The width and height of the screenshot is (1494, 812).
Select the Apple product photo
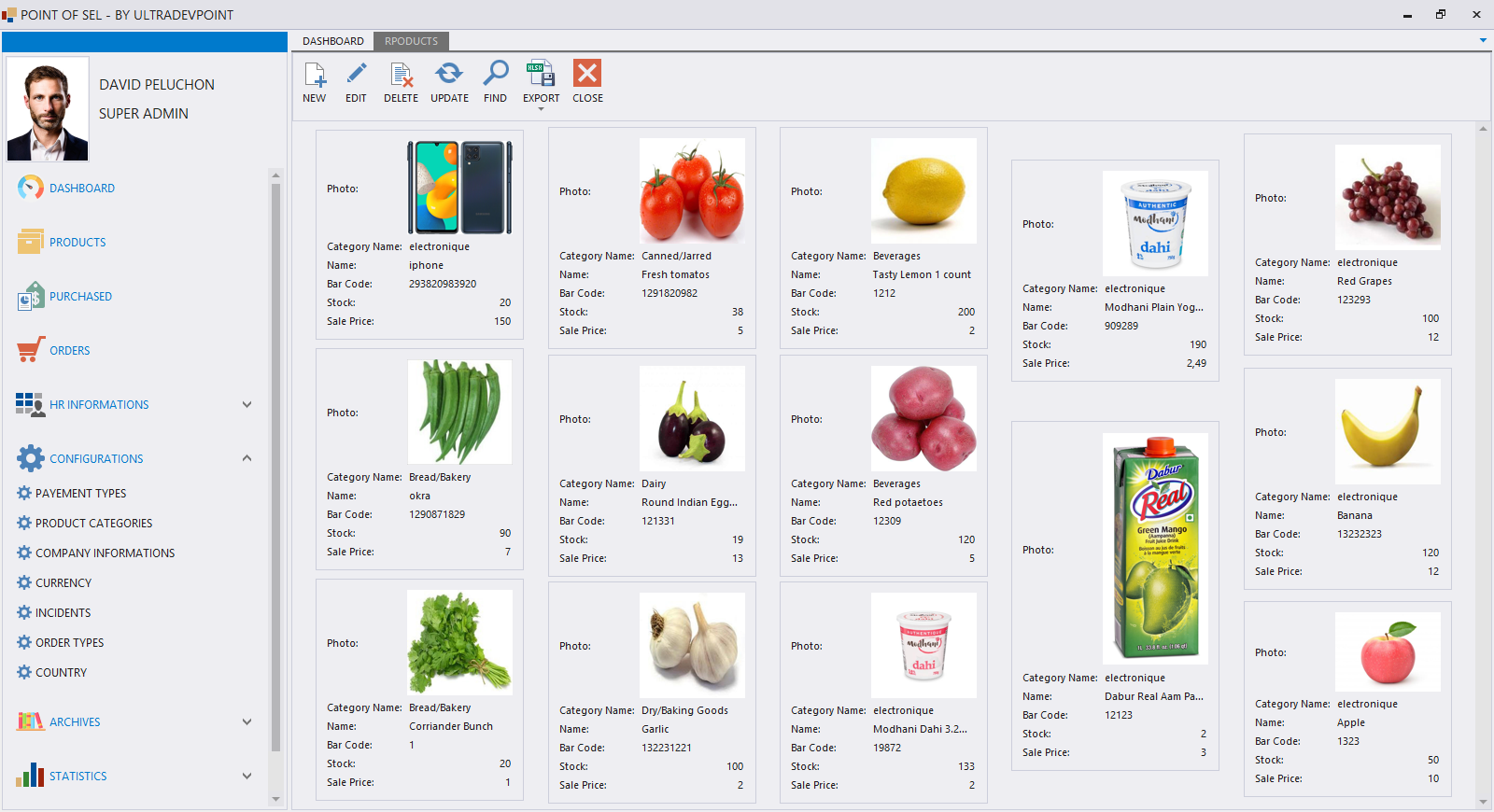click(1388, 651)
